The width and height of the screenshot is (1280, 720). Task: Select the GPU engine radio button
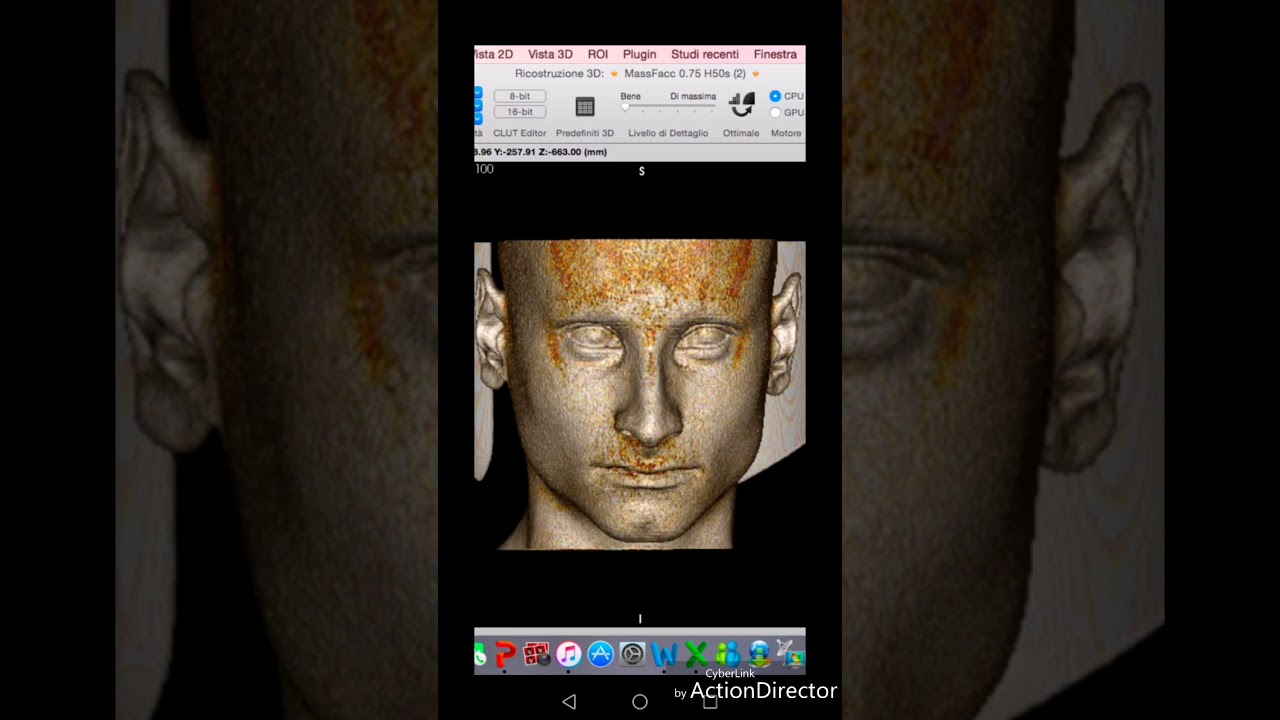click(775, 112)
